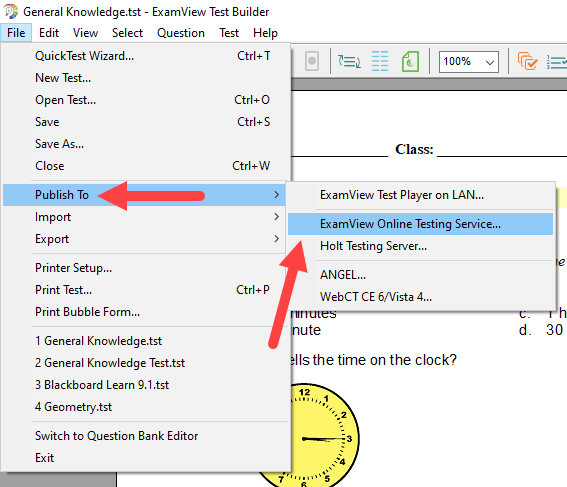Click the grayed-out record toolbar icon
567x487 pixels.
point(312,61)
